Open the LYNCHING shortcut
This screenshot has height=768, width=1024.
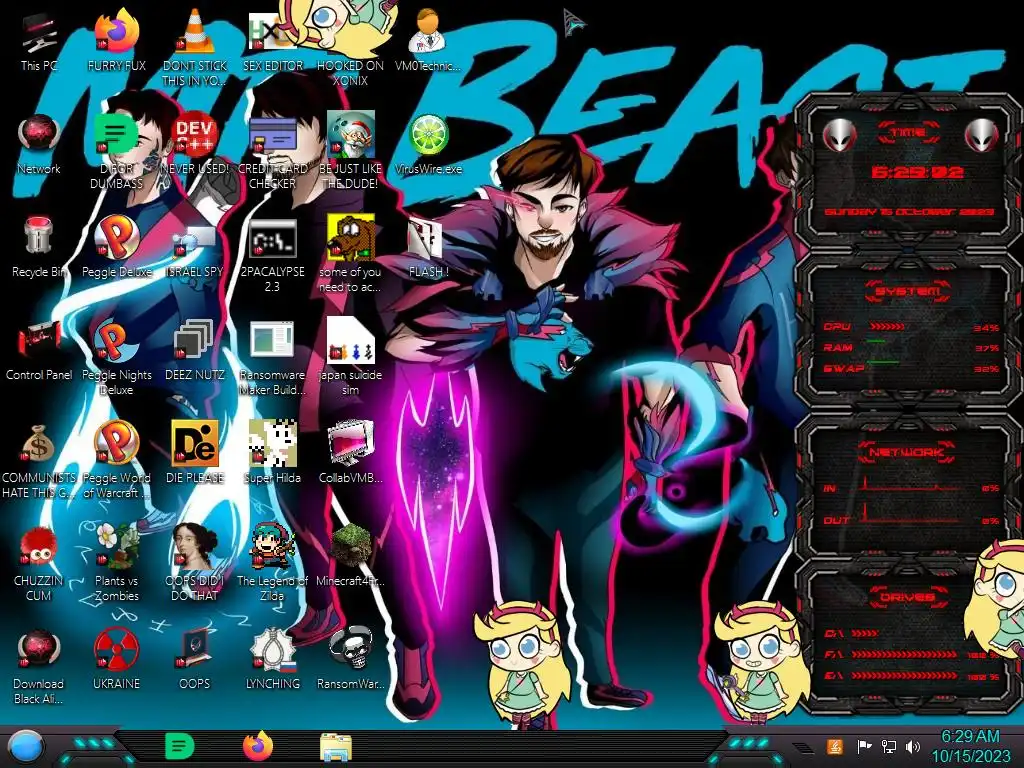point(272,660)
